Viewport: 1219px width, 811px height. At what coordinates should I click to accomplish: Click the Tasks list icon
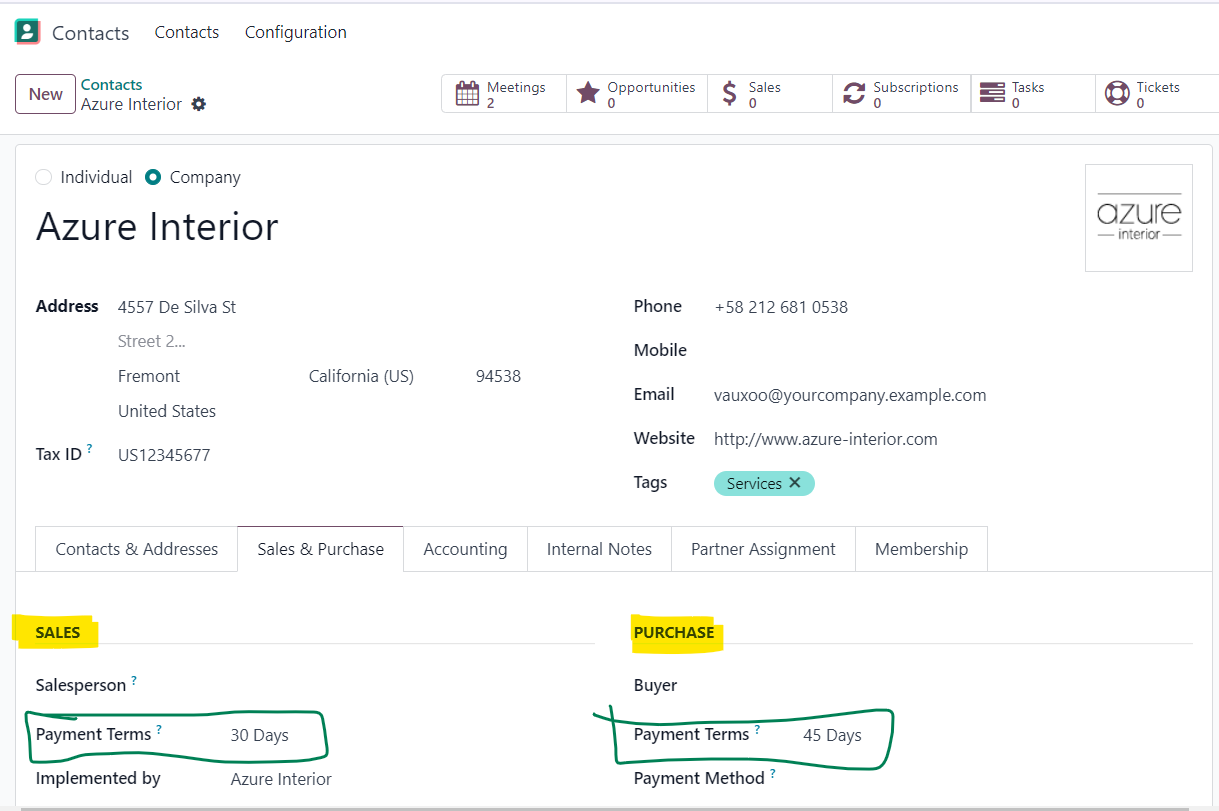pyautogui.click(x=992, y=94)
